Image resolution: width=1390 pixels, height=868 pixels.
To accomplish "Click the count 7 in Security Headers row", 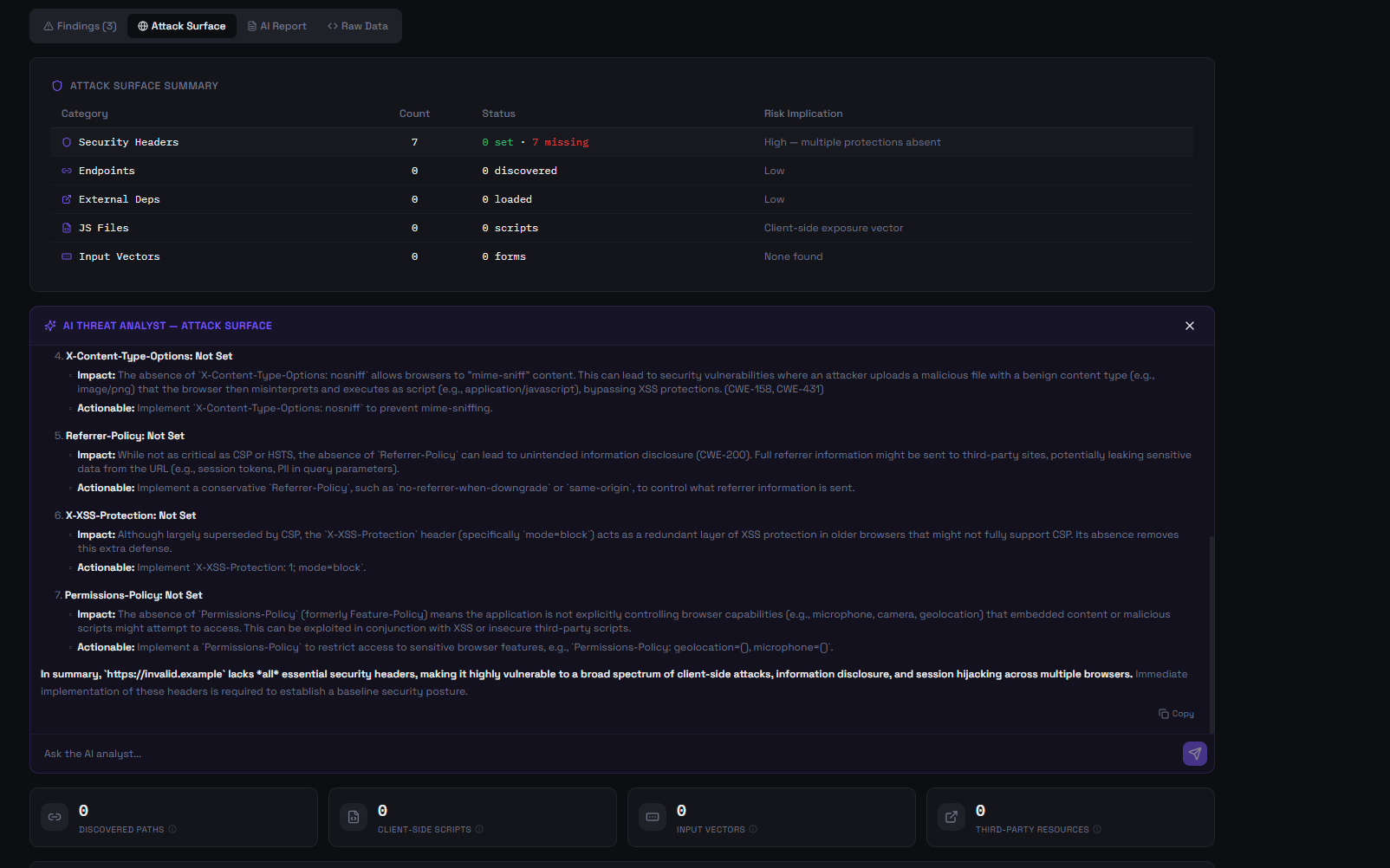I will click(414, 142).
